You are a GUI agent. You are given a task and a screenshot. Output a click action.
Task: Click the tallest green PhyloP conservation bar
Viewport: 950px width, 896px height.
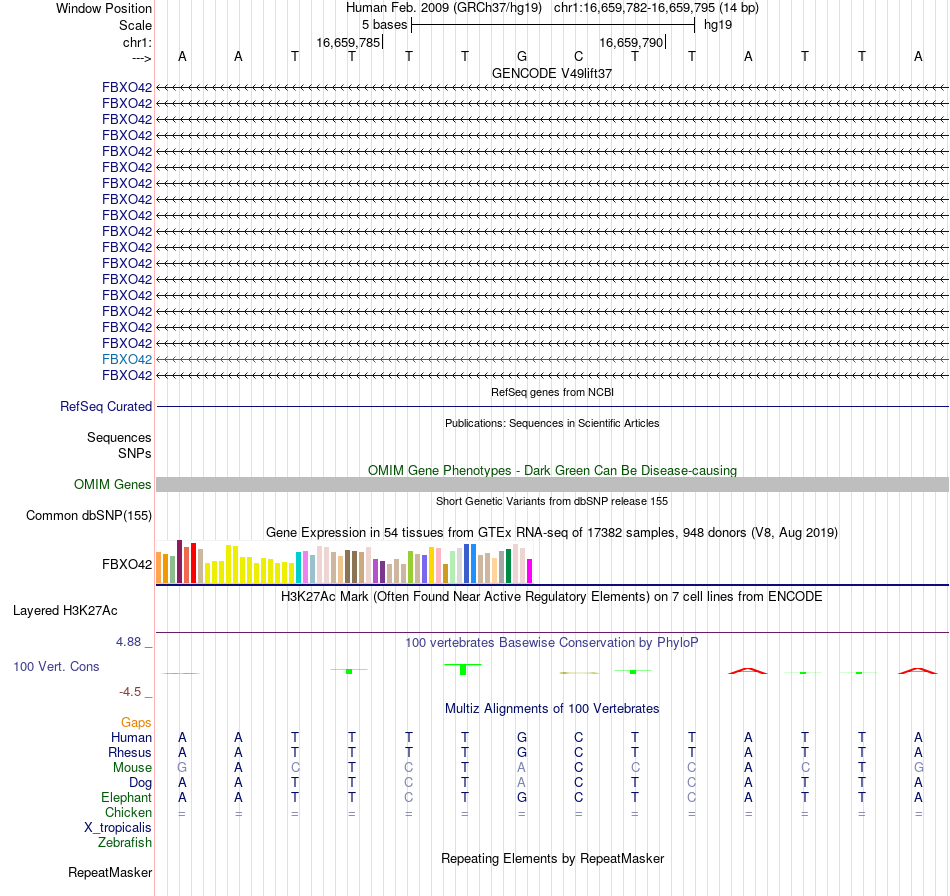463,669
